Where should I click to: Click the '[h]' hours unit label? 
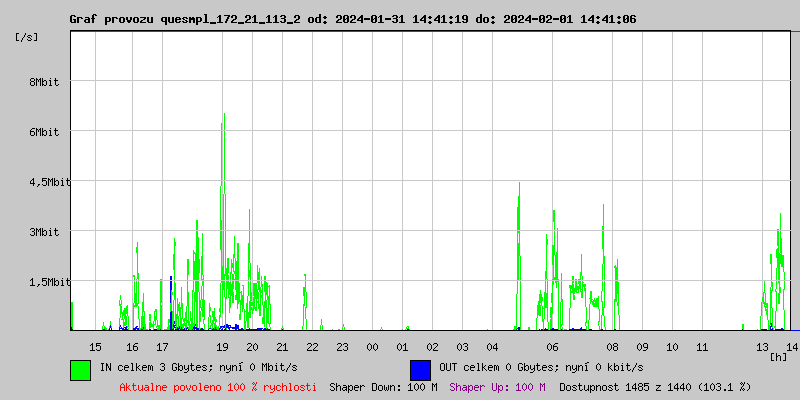click(x=778, y=357)
